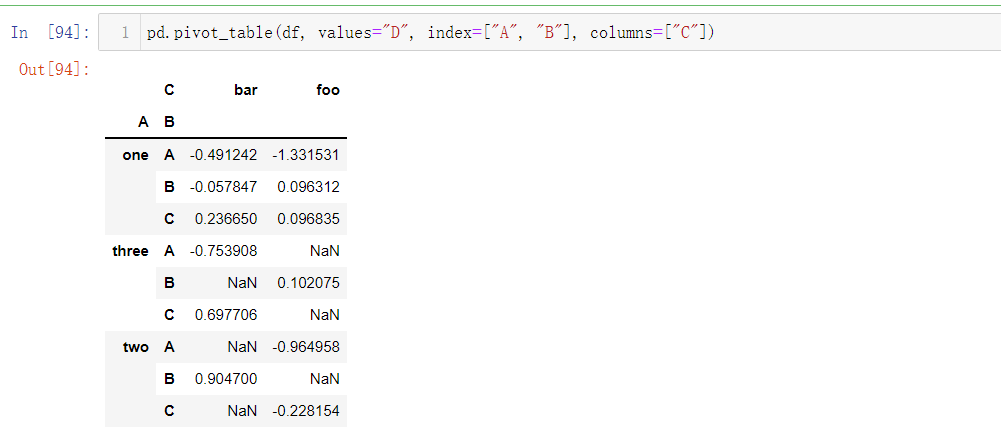The width and height of the screenshot is (1001, 435).
Task: Click the 'A' index name header
Action: tap(144, 122)
